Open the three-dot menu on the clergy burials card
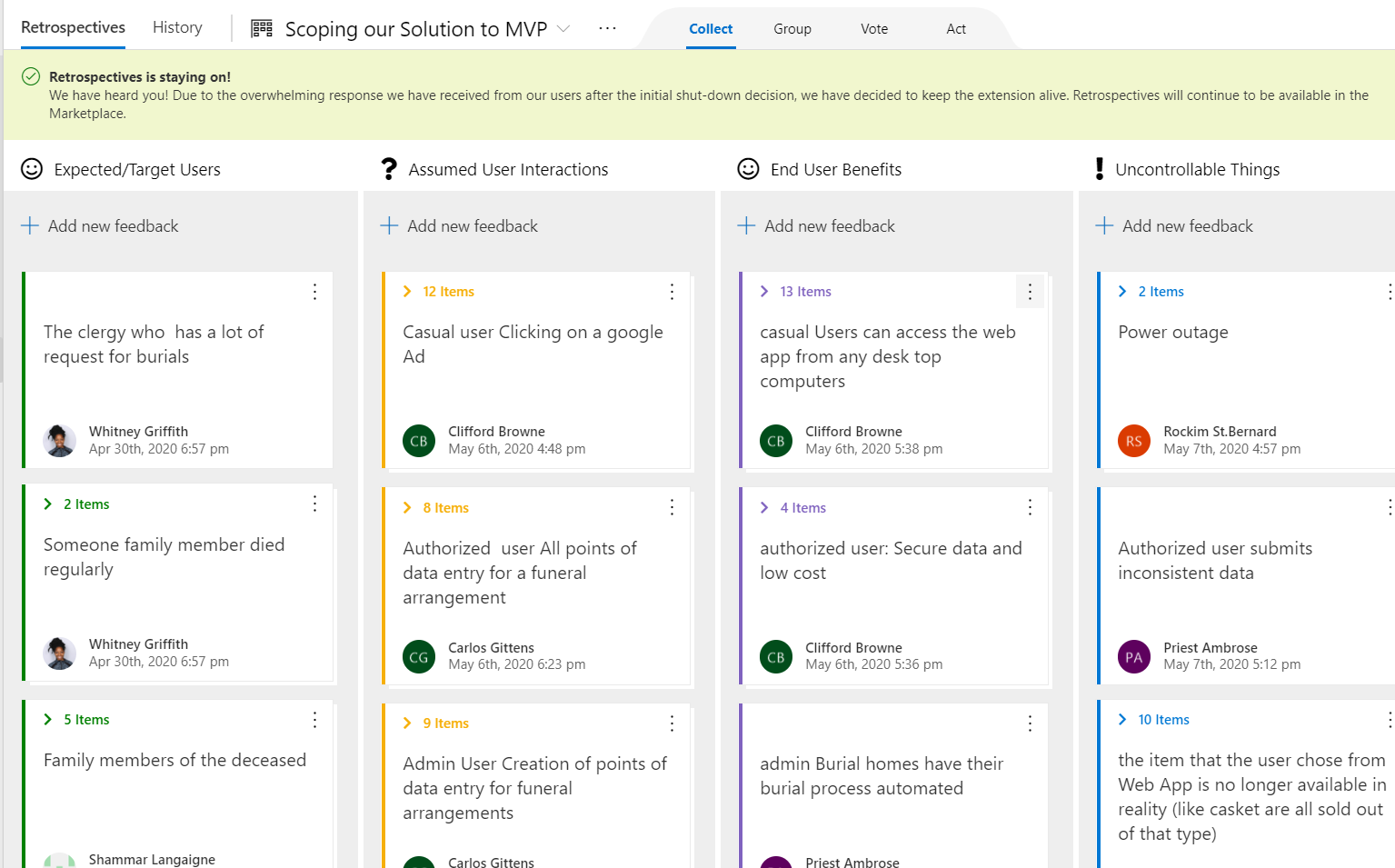The width and height of the screenshot is (1395, 868). click(x=314, y=292)
